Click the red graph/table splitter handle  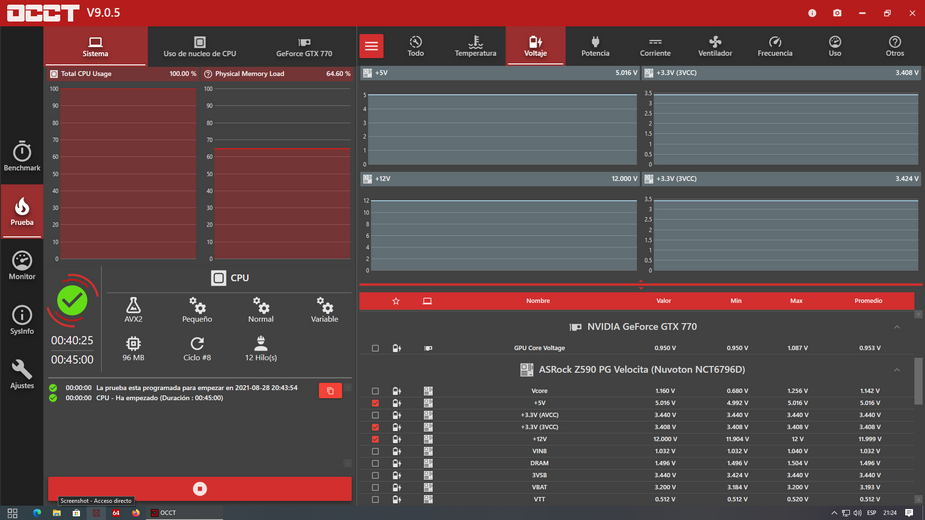click(x=641, y=285)
